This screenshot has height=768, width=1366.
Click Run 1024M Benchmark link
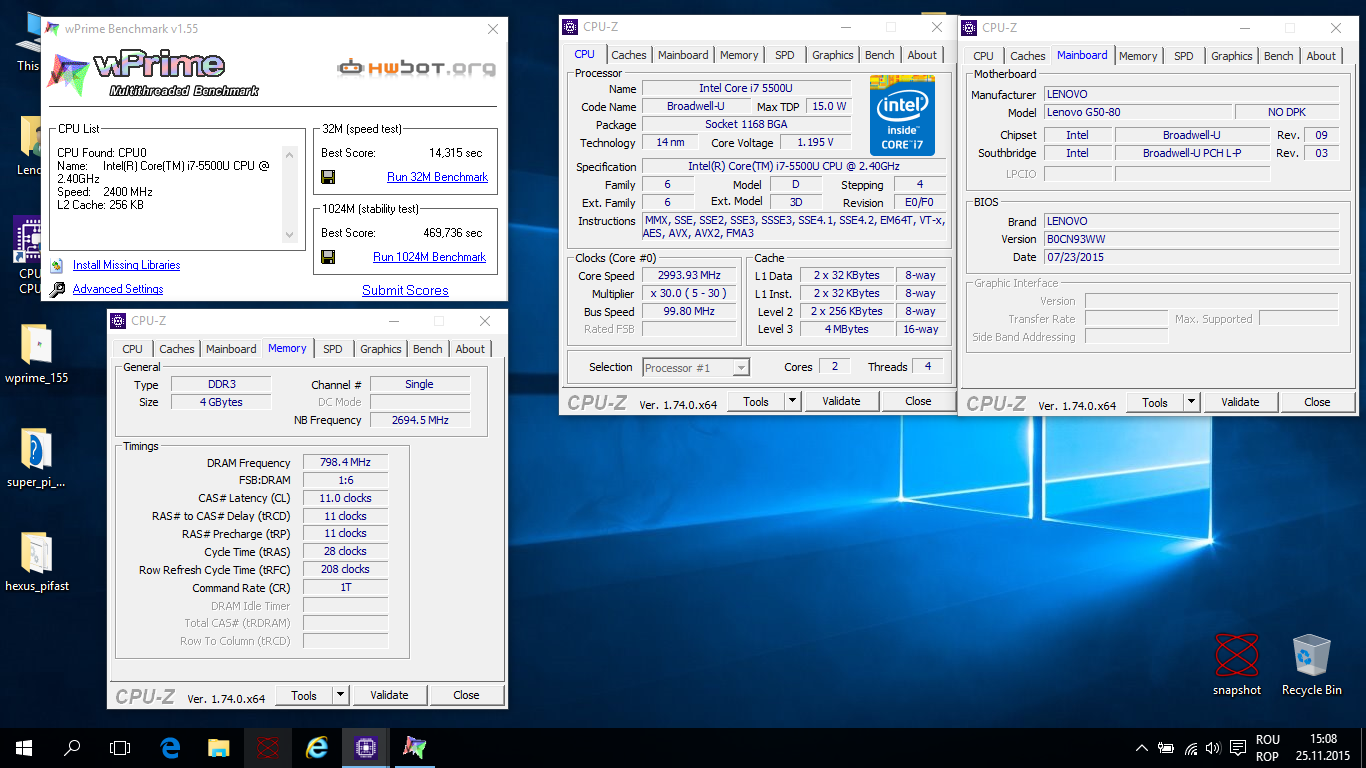tap(430, 257)
